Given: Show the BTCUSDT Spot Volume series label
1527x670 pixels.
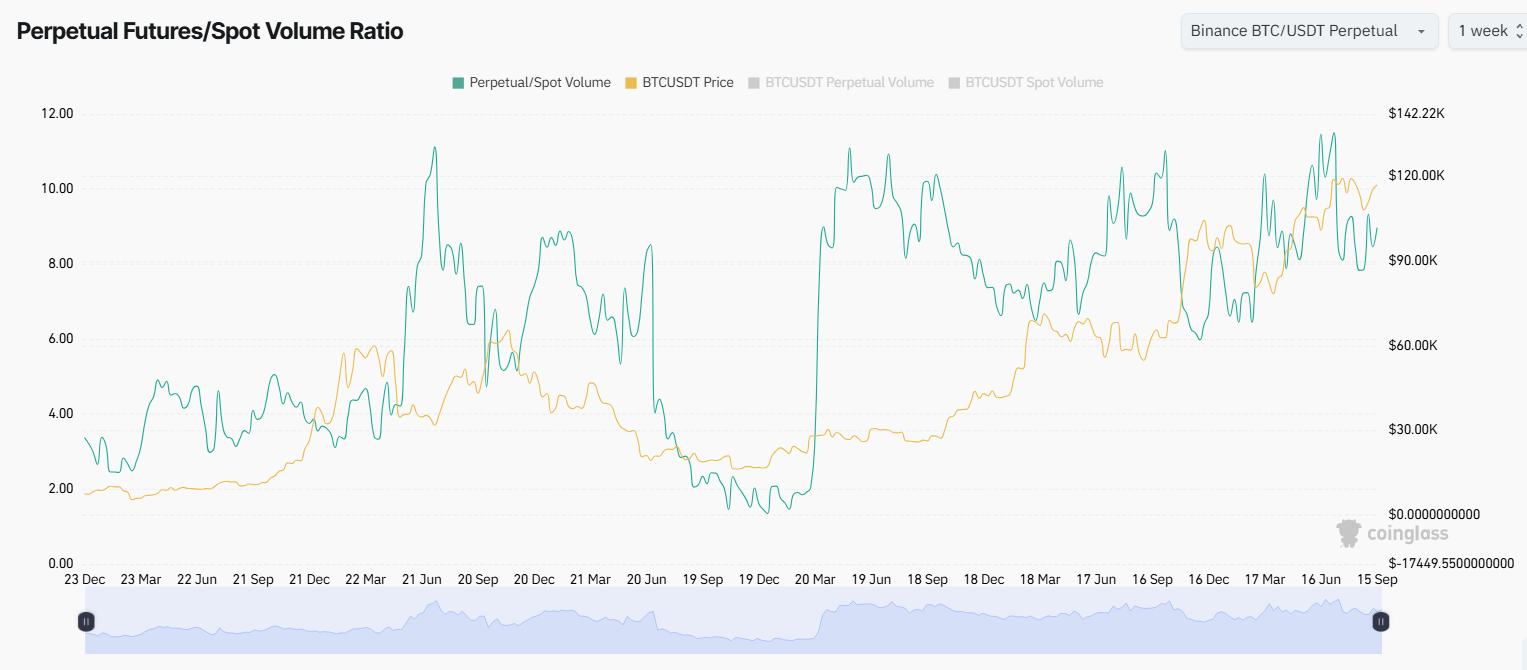Looking at the screenshot, I should pyautogui.click(x=1034, y=83).
